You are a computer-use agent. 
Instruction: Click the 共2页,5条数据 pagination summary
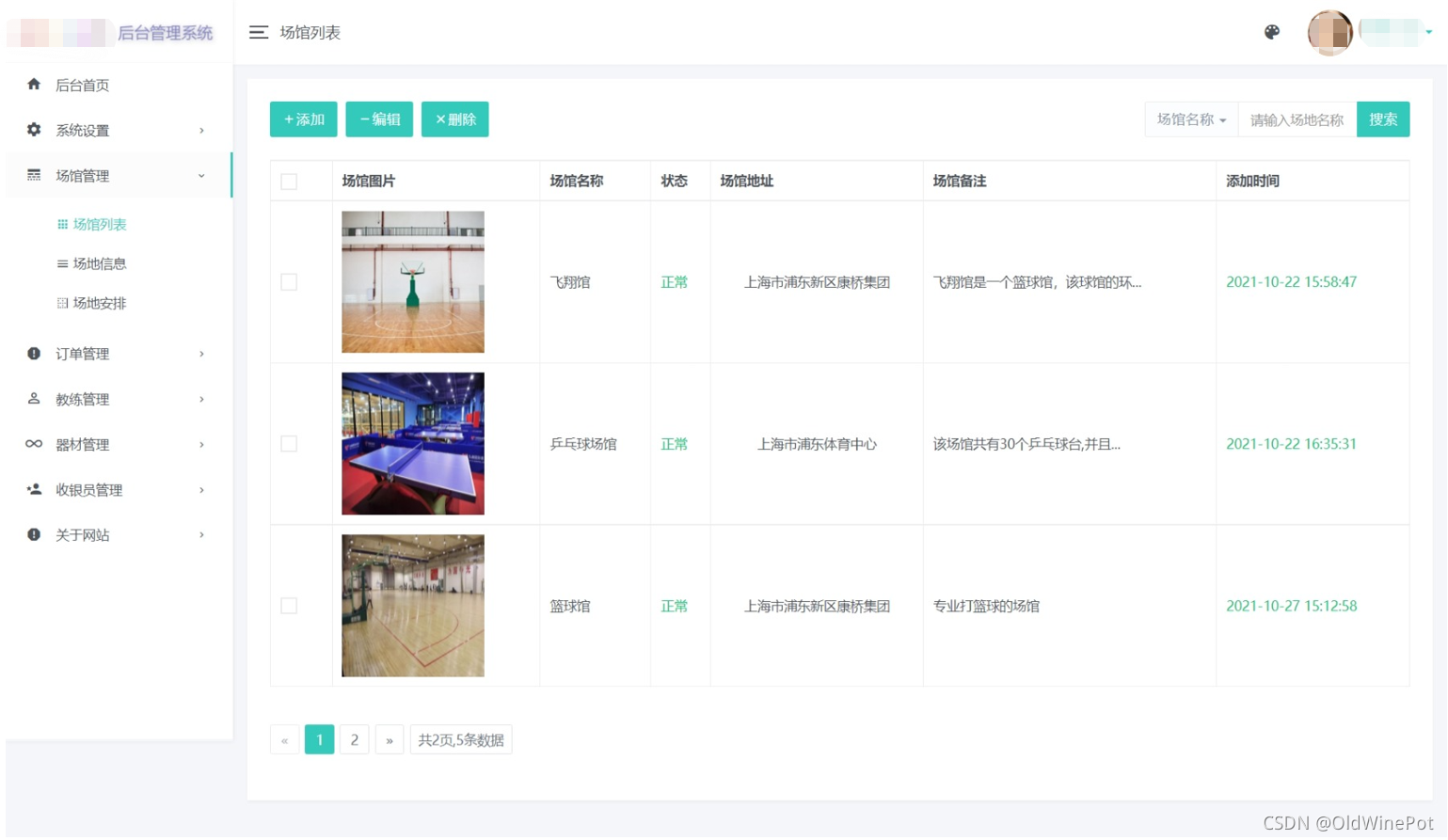click(461, 740)
